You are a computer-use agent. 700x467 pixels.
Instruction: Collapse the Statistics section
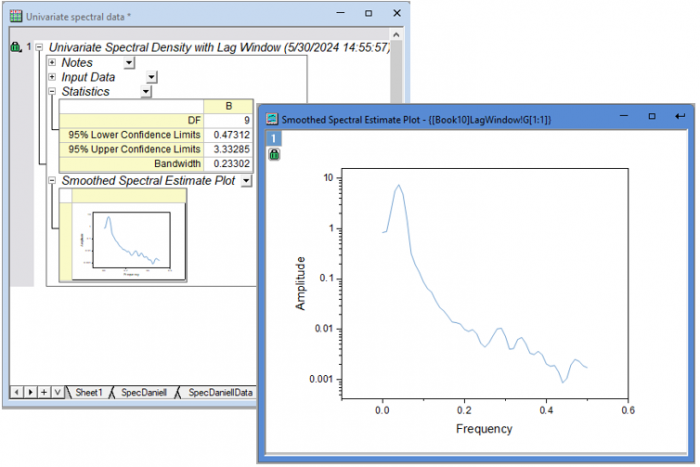(52, 91)
